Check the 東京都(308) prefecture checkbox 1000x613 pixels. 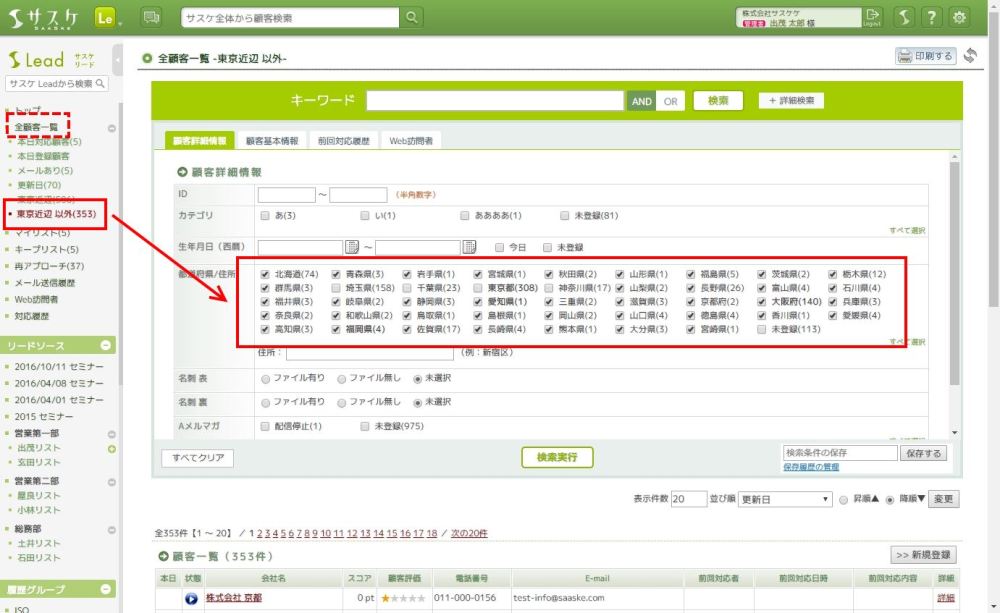pyautogui.click(x=478, y=288)
